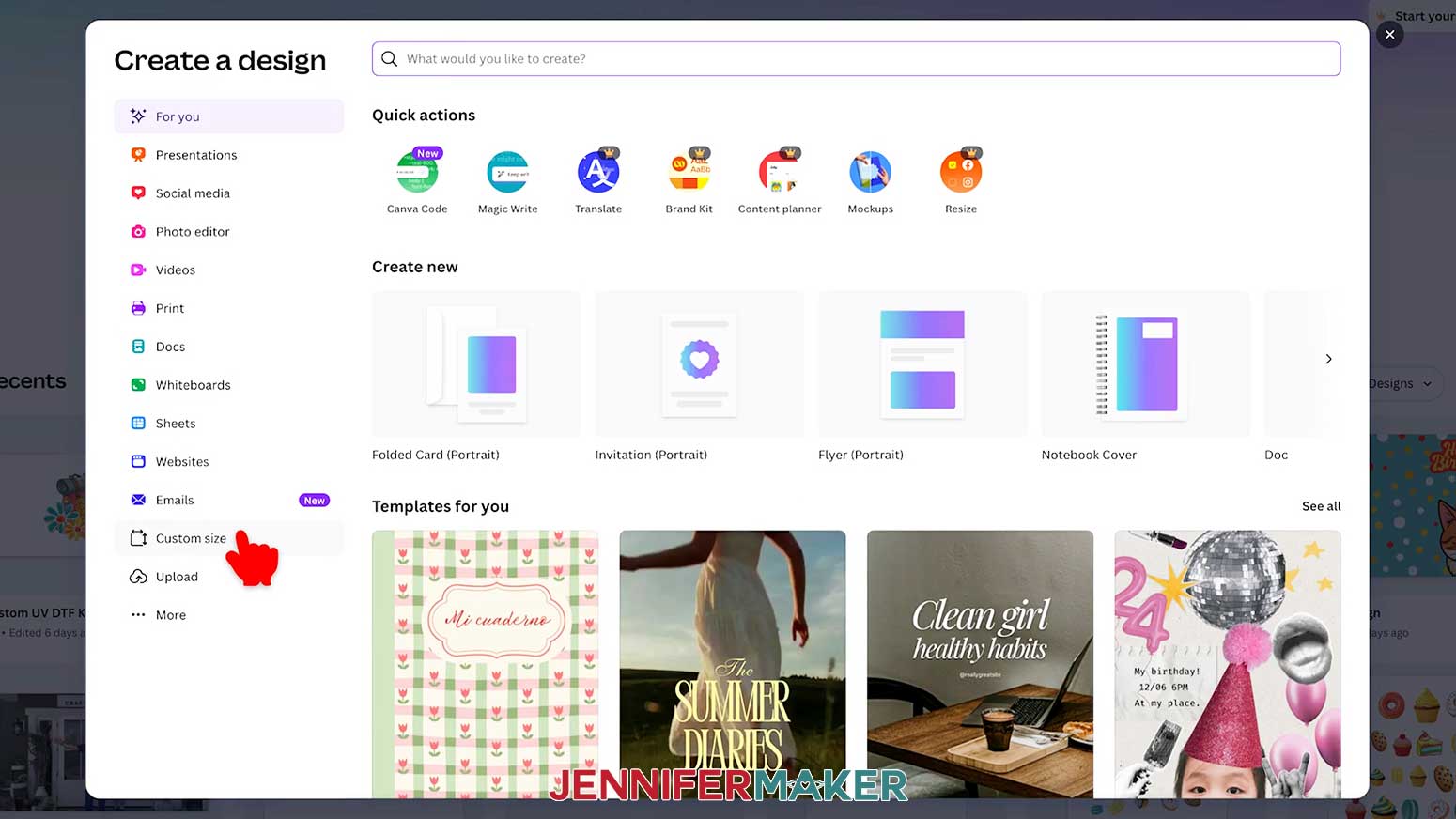Screen dimensions: 1456x819
Task: Click the search magnifier icon
Action: point(389,58)
